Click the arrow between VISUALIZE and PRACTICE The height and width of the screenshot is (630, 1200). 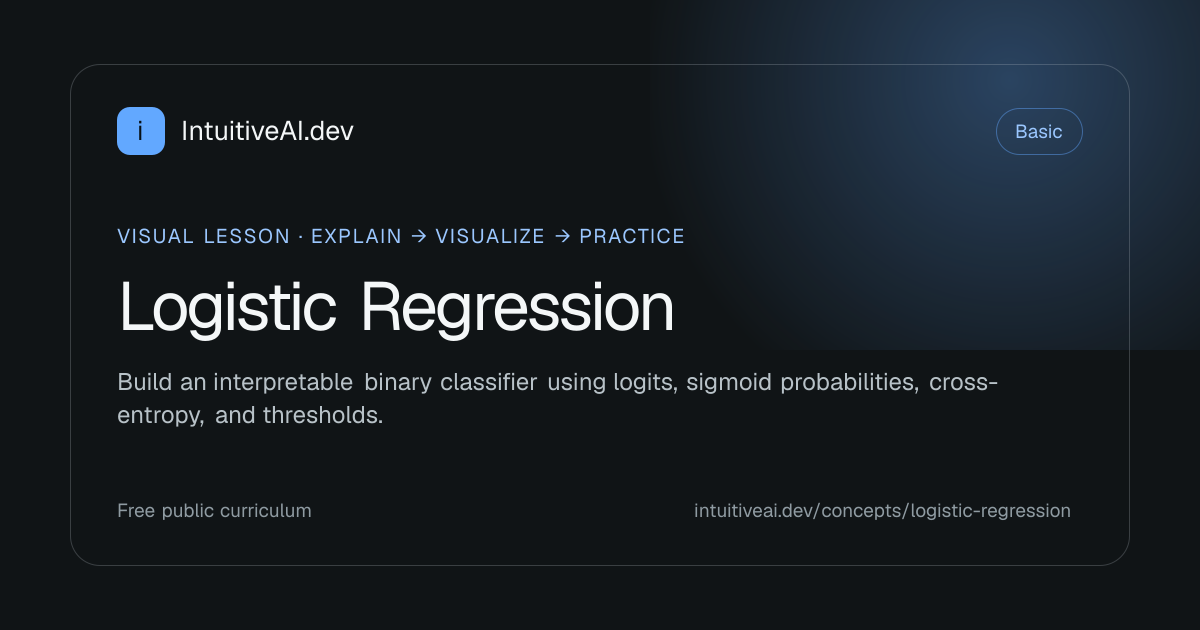562,237
